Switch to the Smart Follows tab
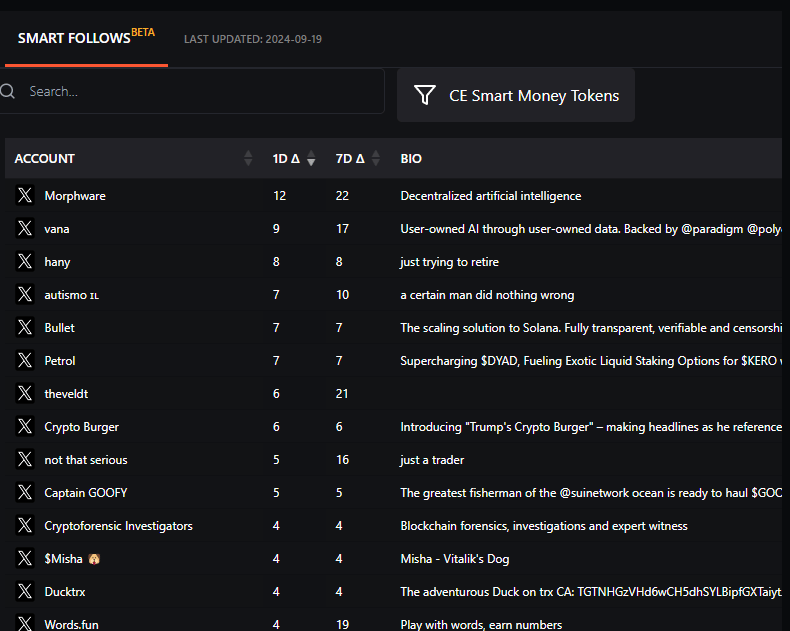 [86, 38]
